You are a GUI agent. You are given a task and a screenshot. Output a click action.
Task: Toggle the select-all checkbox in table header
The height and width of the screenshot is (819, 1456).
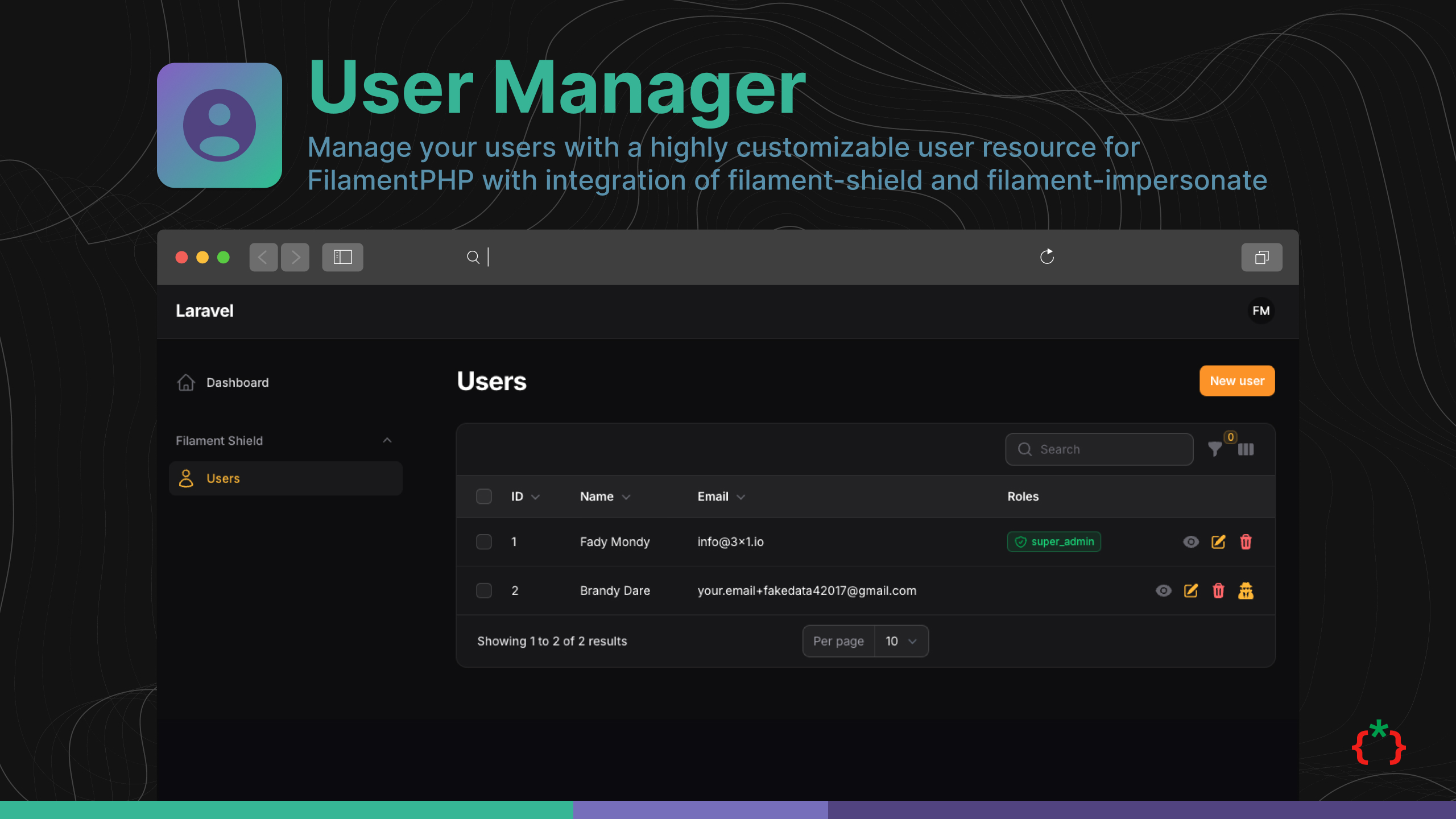484,497
